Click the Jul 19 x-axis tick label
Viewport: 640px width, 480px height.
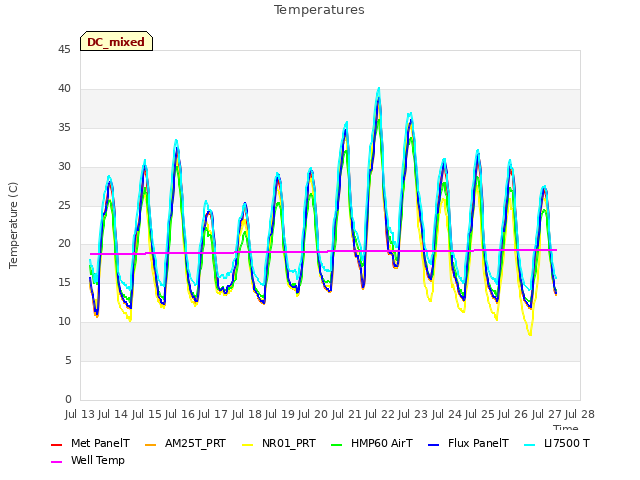pos(280,414)
